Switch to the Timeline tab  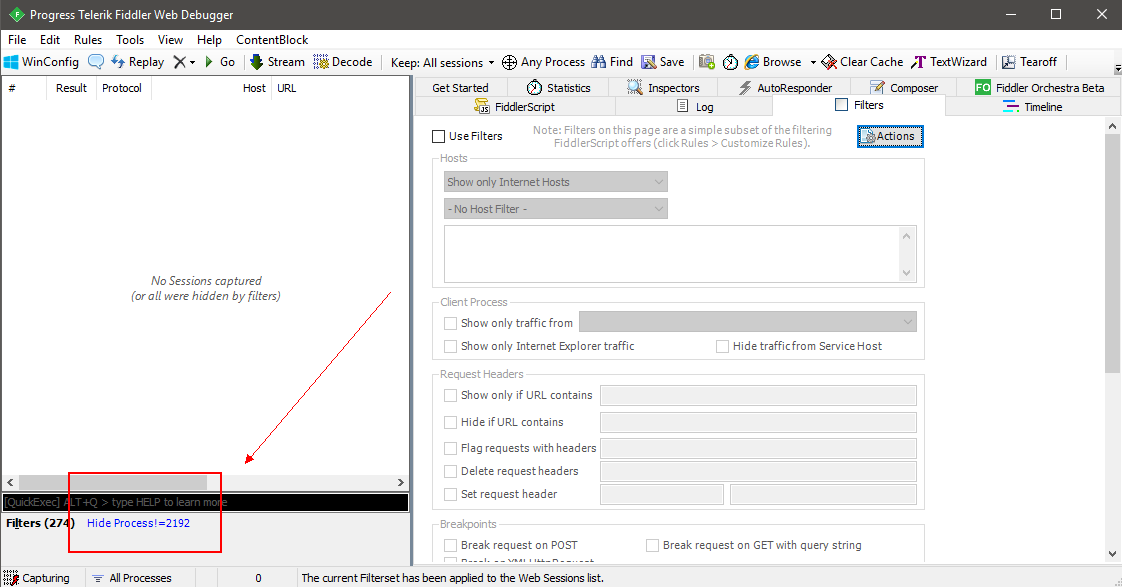pos(1033,107)
